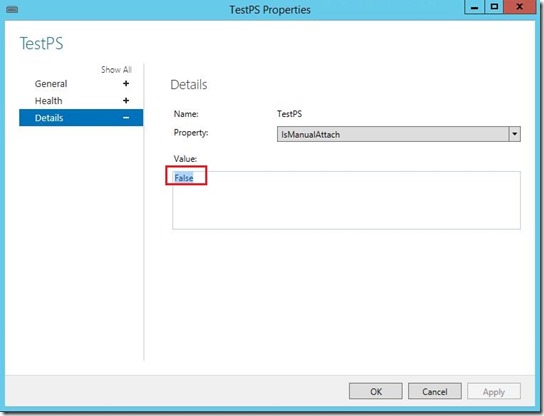This screenshot has width=544, height=416.
Task: Minimize the TestPS Properties window
Action: click(475, 7)
